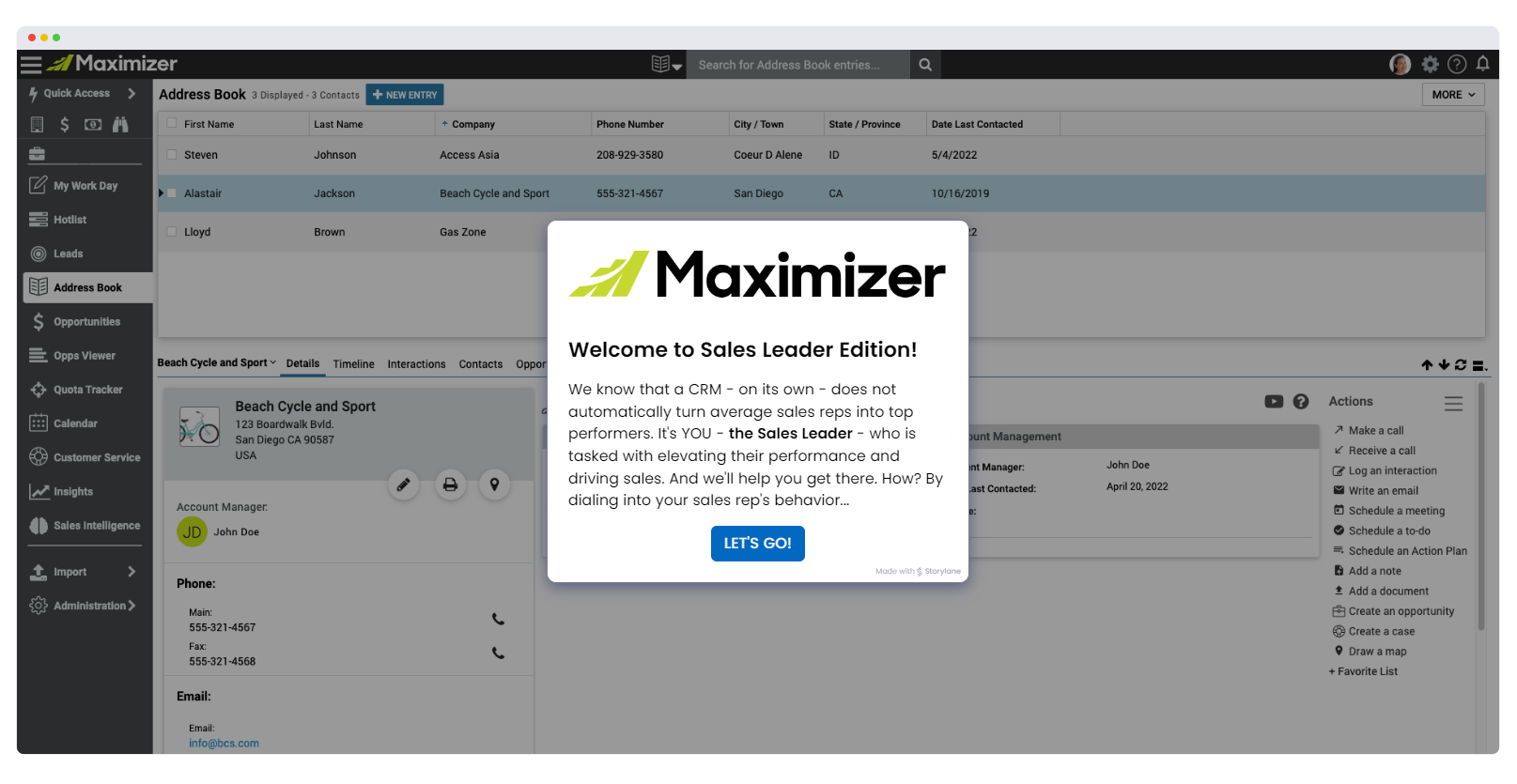Click the binoculars quick access icon

[x=120, y=124]
